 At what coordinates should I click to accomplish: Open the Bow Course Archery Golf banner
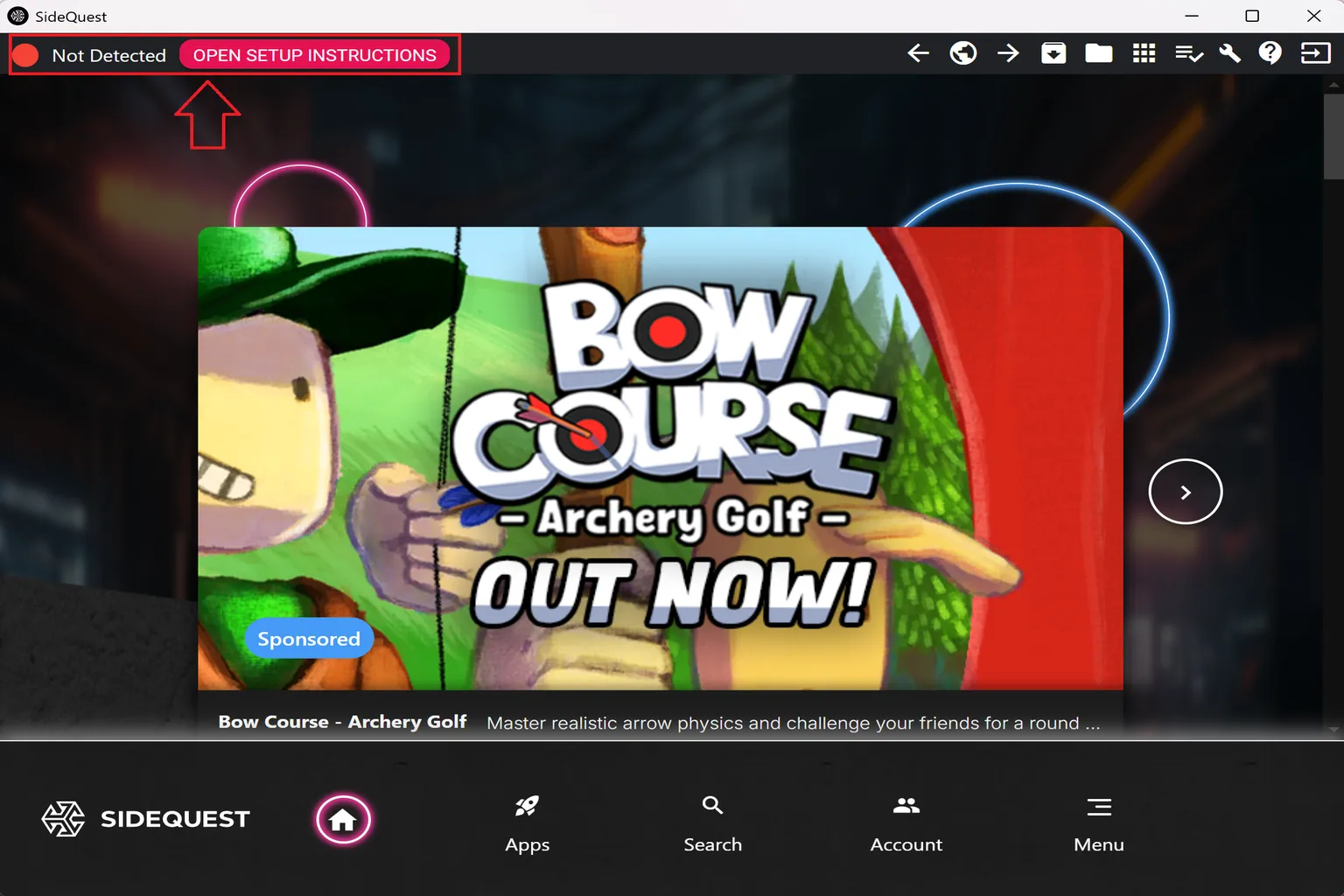coord(660,458)
